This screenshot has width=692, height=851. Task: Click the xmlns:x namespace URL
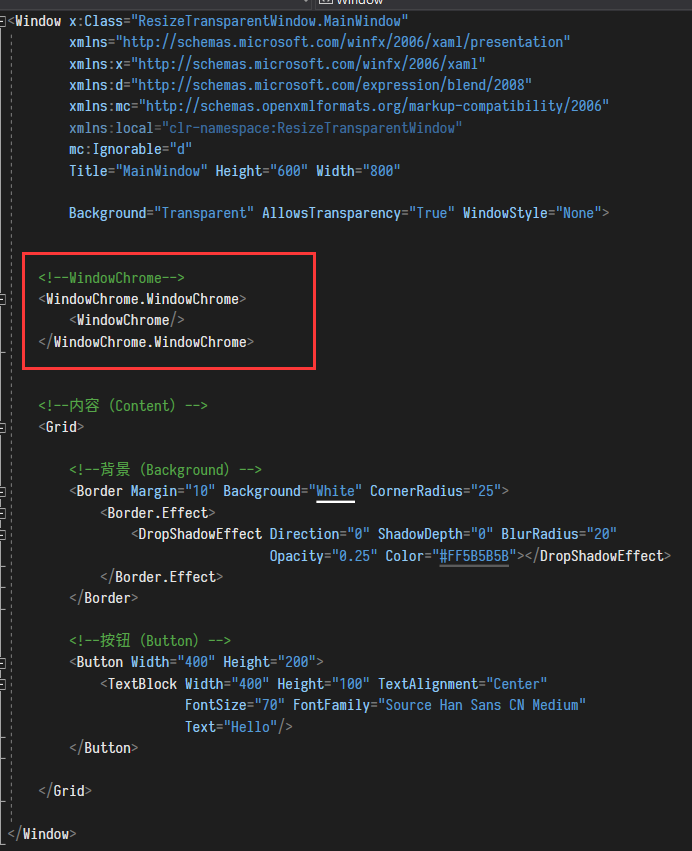click(x=308, y=64)
